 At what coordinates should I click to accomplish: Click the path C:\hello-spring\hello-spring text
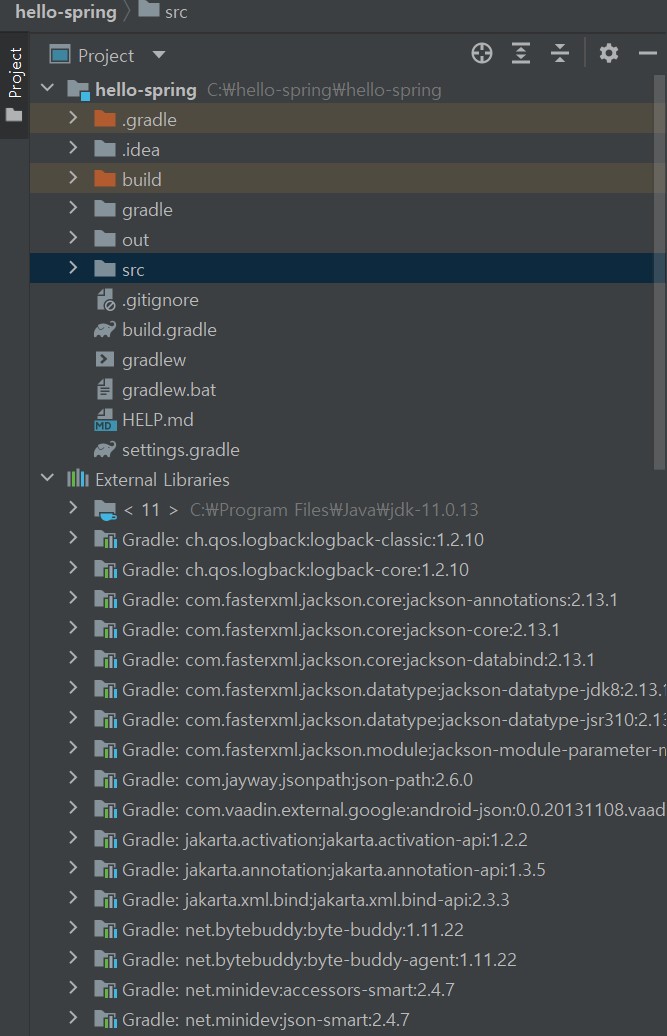click(x=324, y=90)
